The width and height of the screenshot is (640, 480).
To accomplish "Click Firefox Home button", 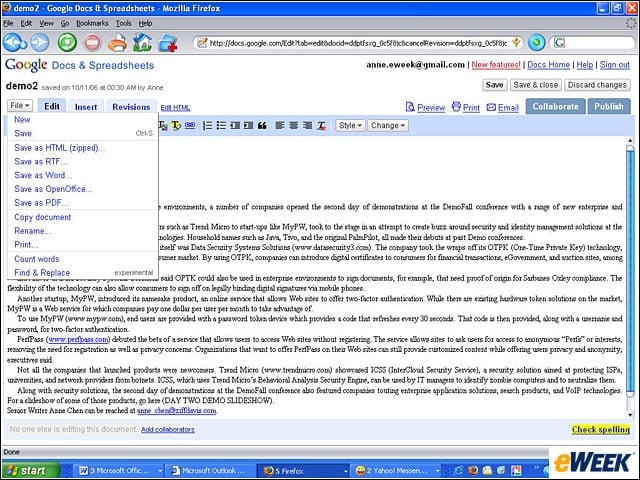I will pyautogui.click(x=142, y=42).
